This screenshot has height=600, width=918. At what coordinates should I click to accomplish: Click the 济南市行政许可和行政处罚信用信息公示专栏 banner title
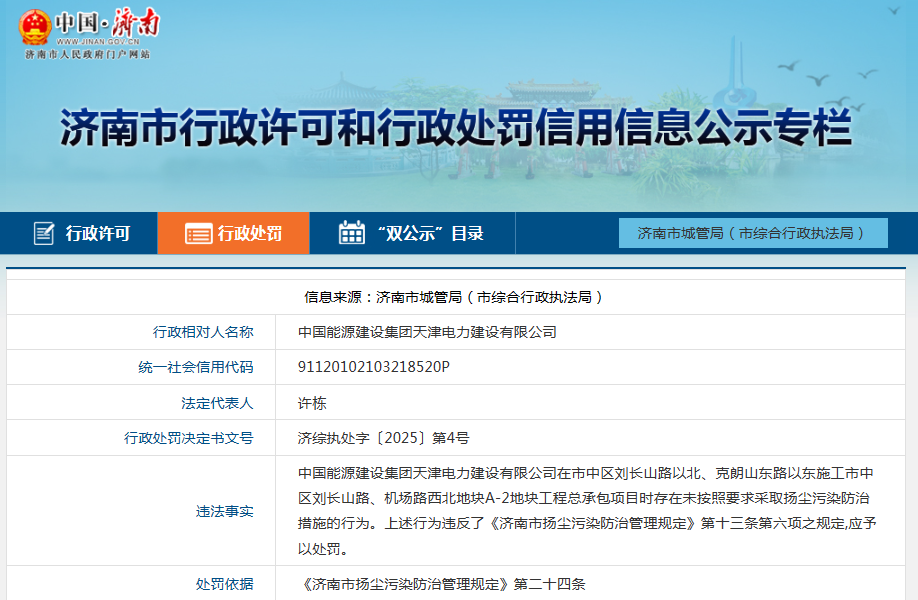(x=455, y=127)
